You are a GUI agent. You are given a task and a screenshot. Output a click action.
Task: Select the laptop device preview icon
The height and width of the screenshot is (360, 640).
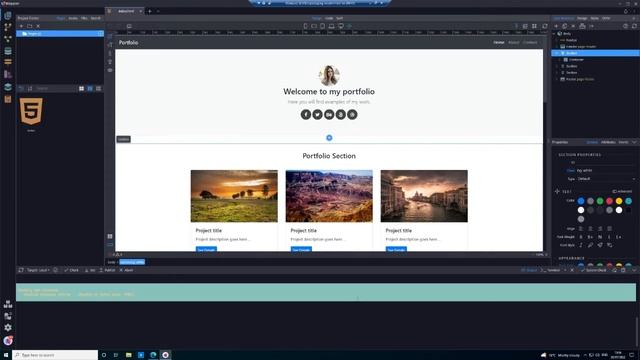(331, 26)
